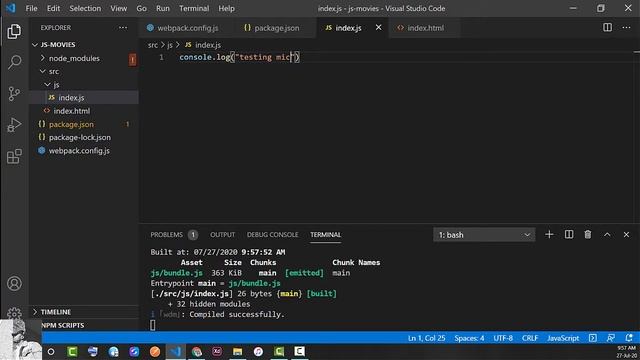
Task: Open the Terminal menu
Action: click(x=194, y=8)
